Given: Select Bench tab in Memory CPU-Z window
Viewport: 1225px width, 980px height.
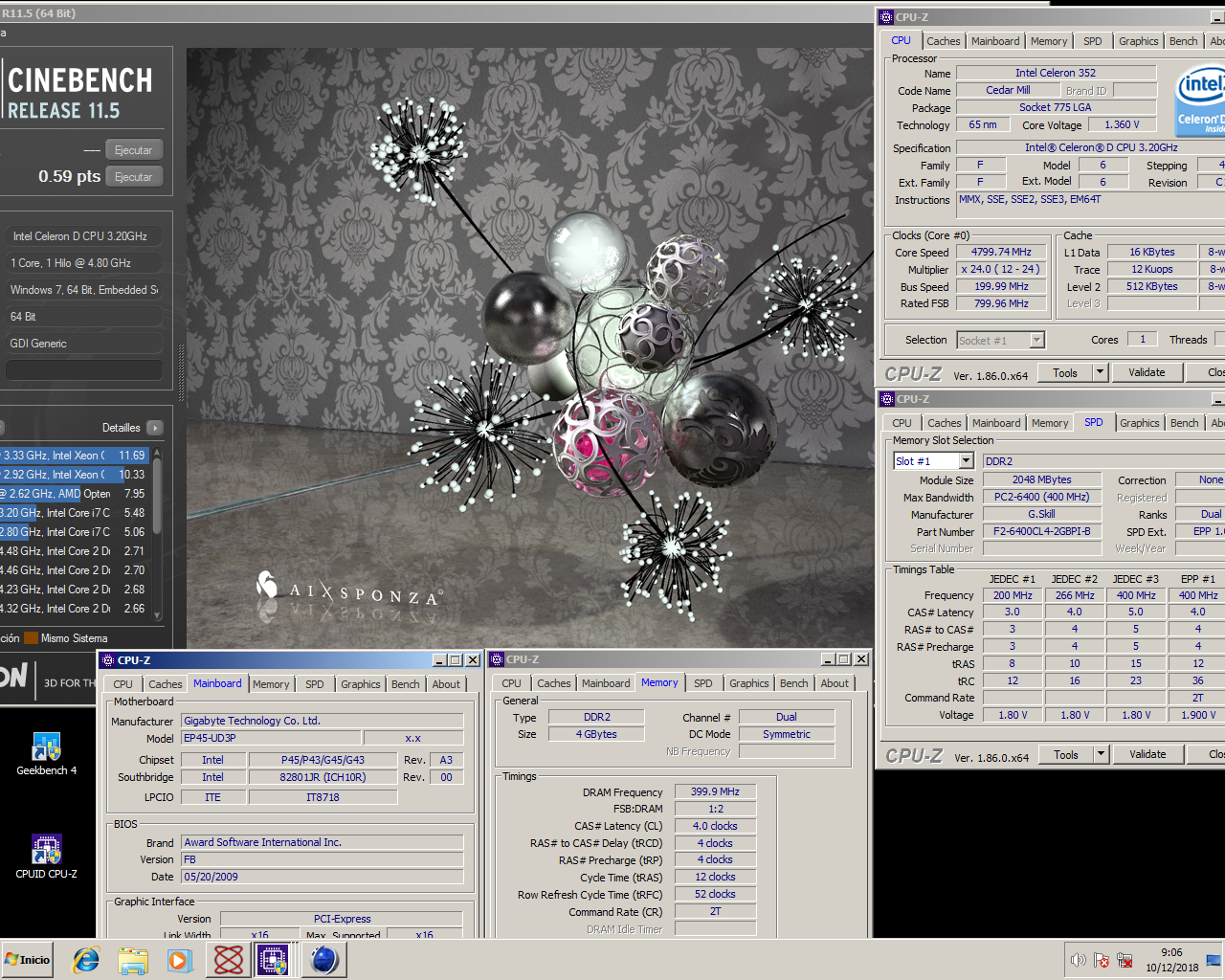Looking at the screenshot, I should (793, 683).
